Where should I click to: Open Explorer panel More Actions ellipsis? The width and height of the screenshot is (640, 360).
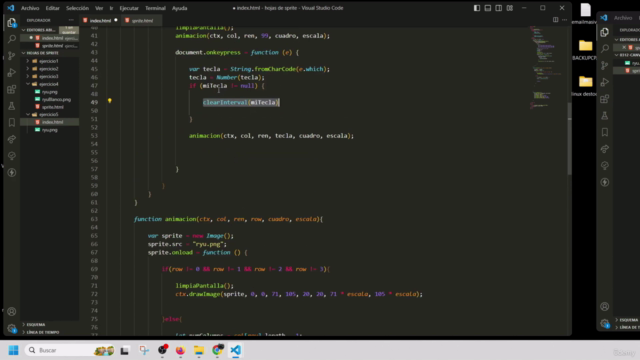[71, 20]
